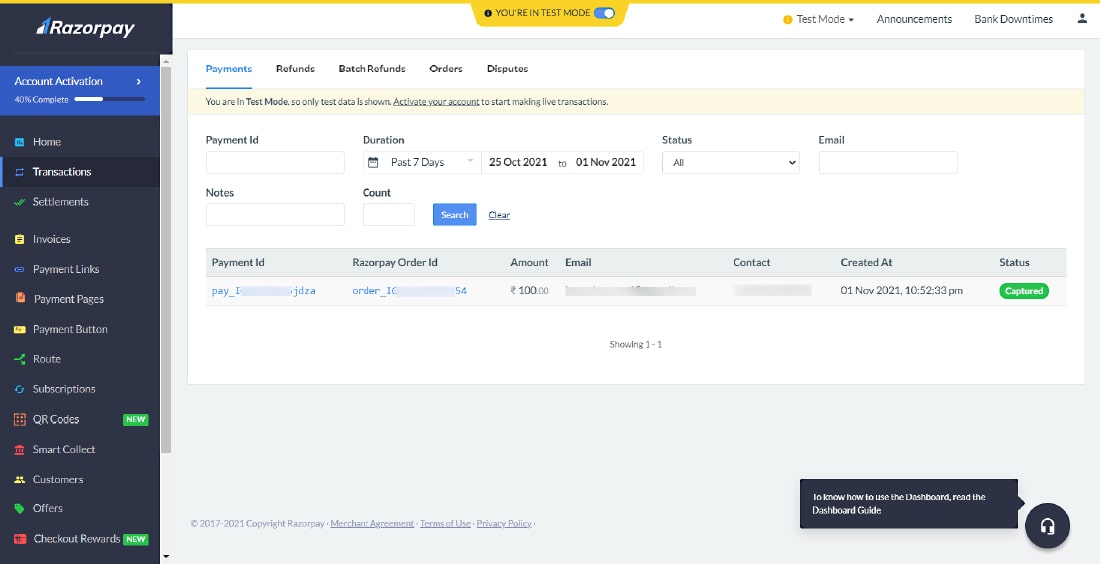Open the Transactions menu item
This screenshot has width=1100, height=564.
click(x=80, y=172)
